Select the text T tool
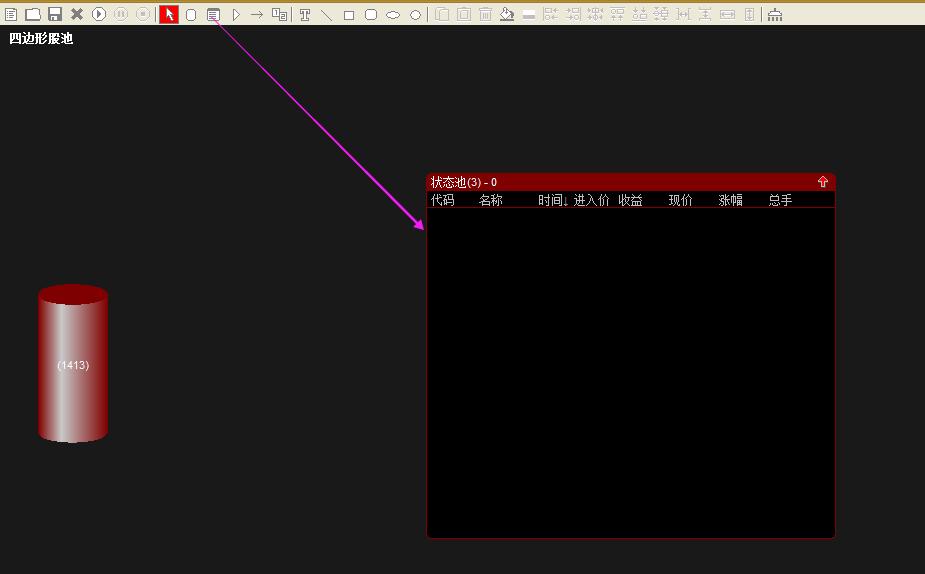Viewport: 925px width, 574px height. coord(305,15)
